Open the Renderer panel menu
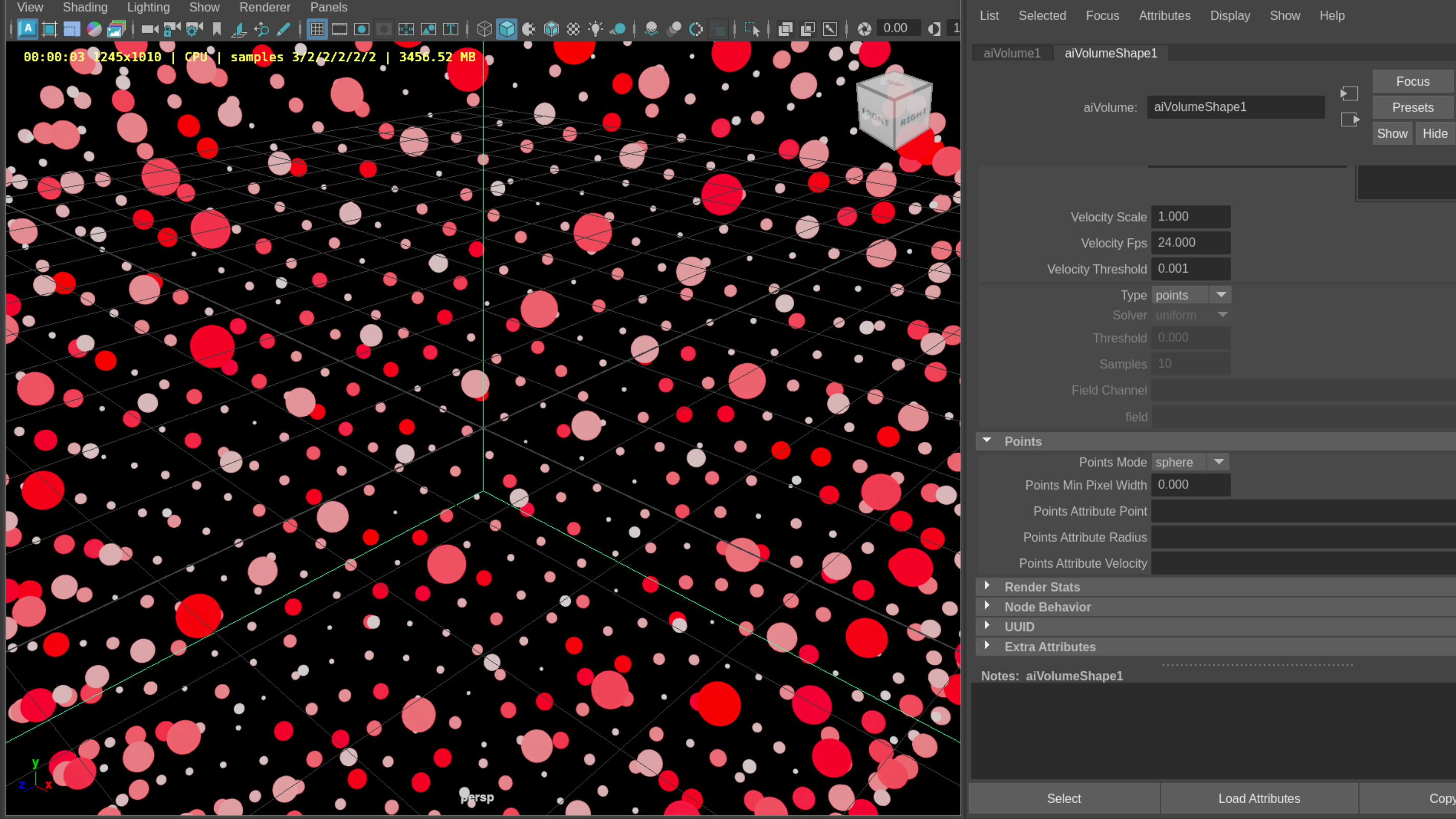Screen dimensions: 1456x819 click(265, 7)
